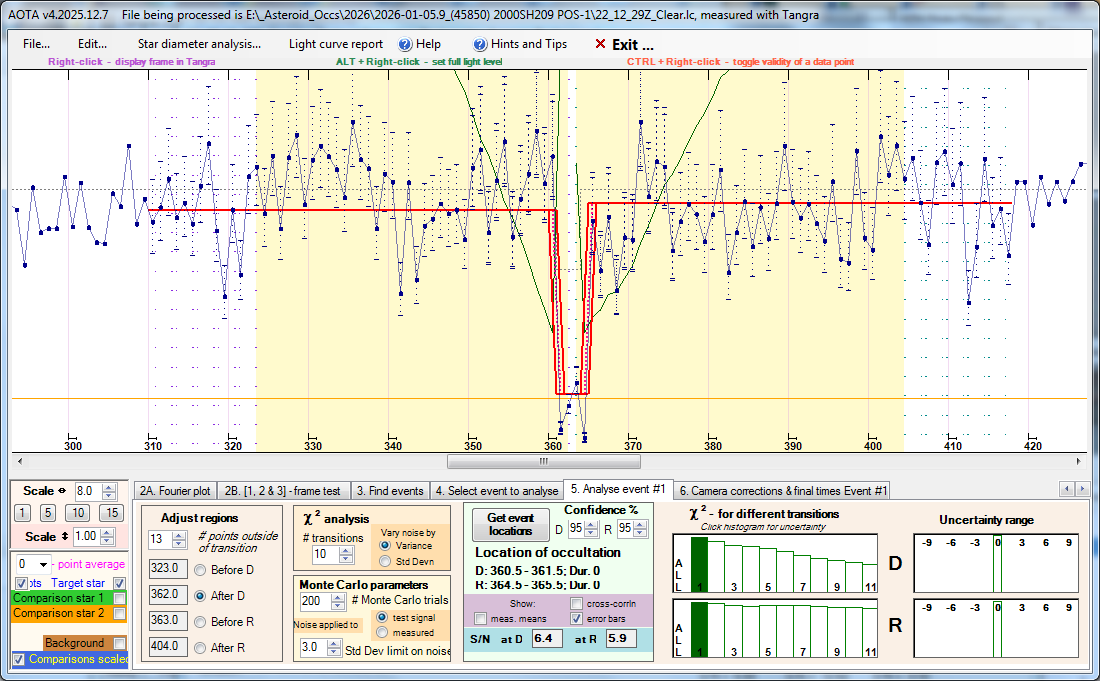Click the Get event locations button
Image resolution: width=1100 pixels, height=681 pixels.
coord(510,524)
